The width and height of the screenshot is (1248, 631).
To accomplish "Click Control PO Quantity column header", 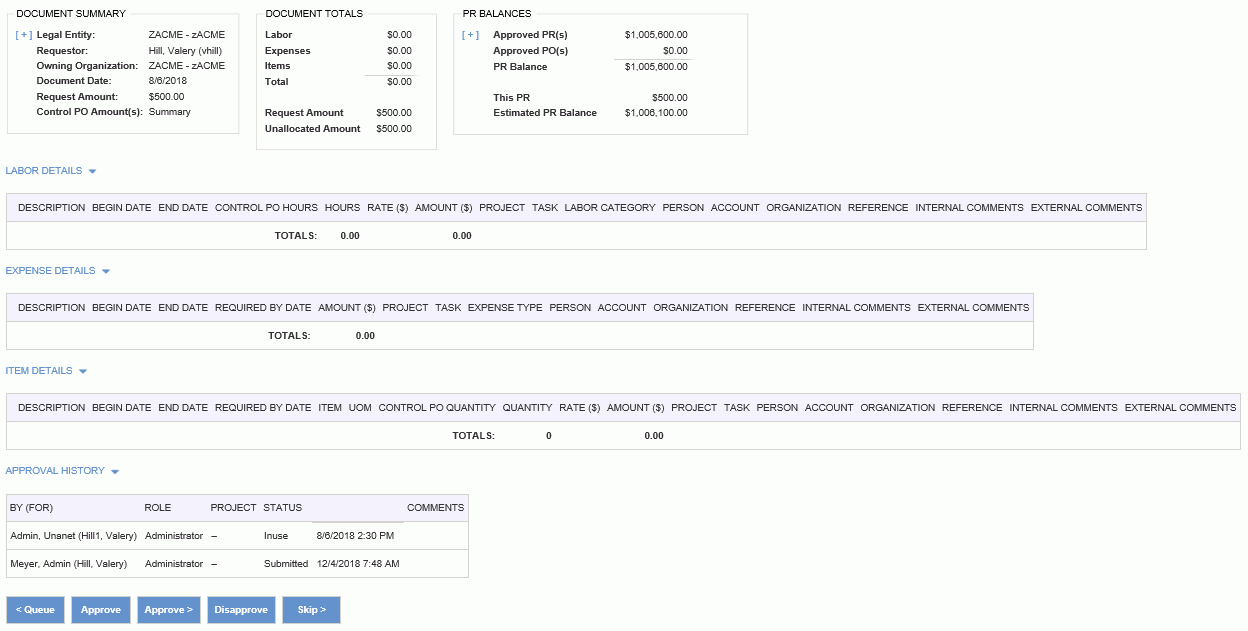I will click(437, 408).
